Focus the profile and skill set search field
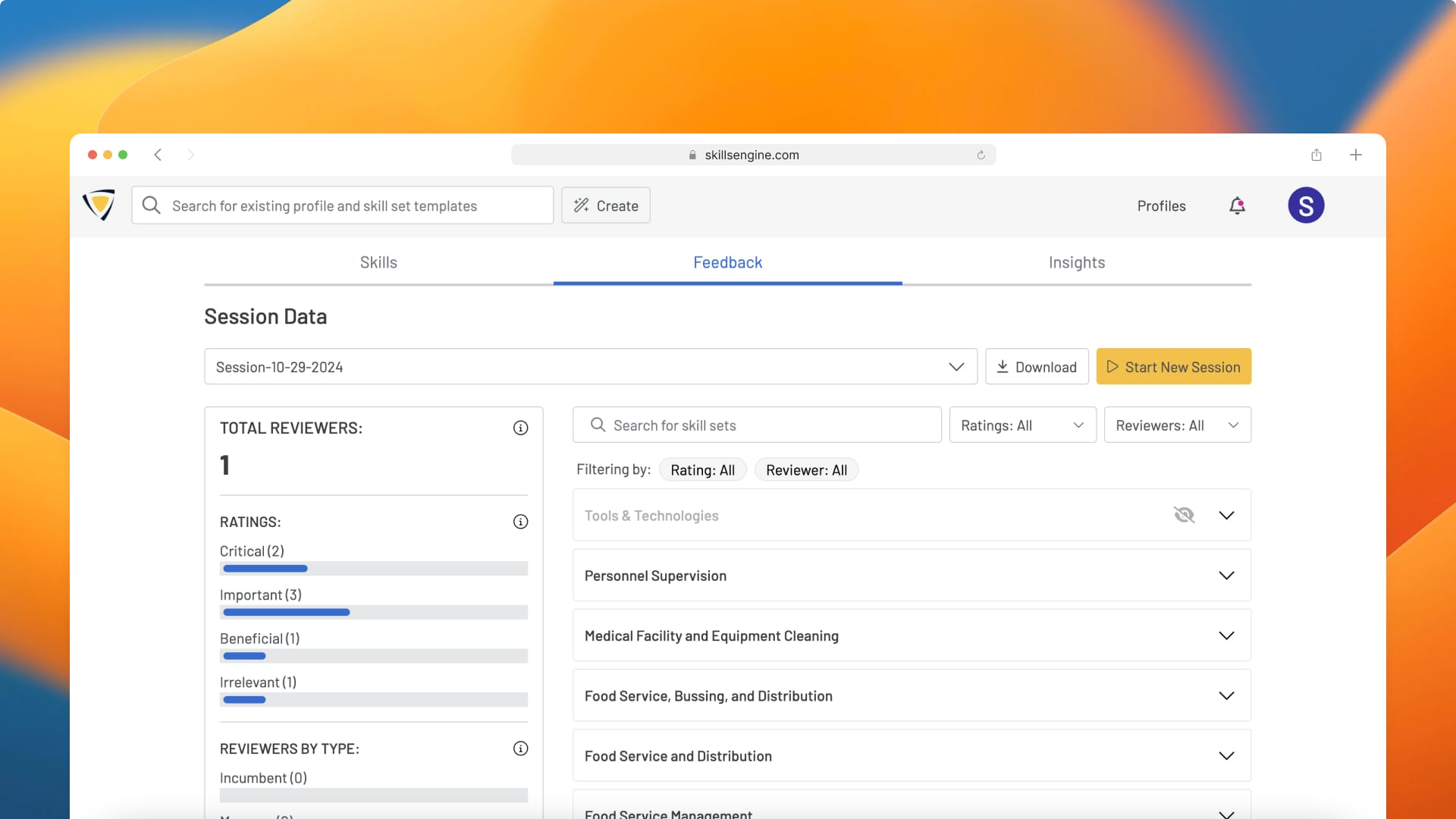 pos(342,206)
